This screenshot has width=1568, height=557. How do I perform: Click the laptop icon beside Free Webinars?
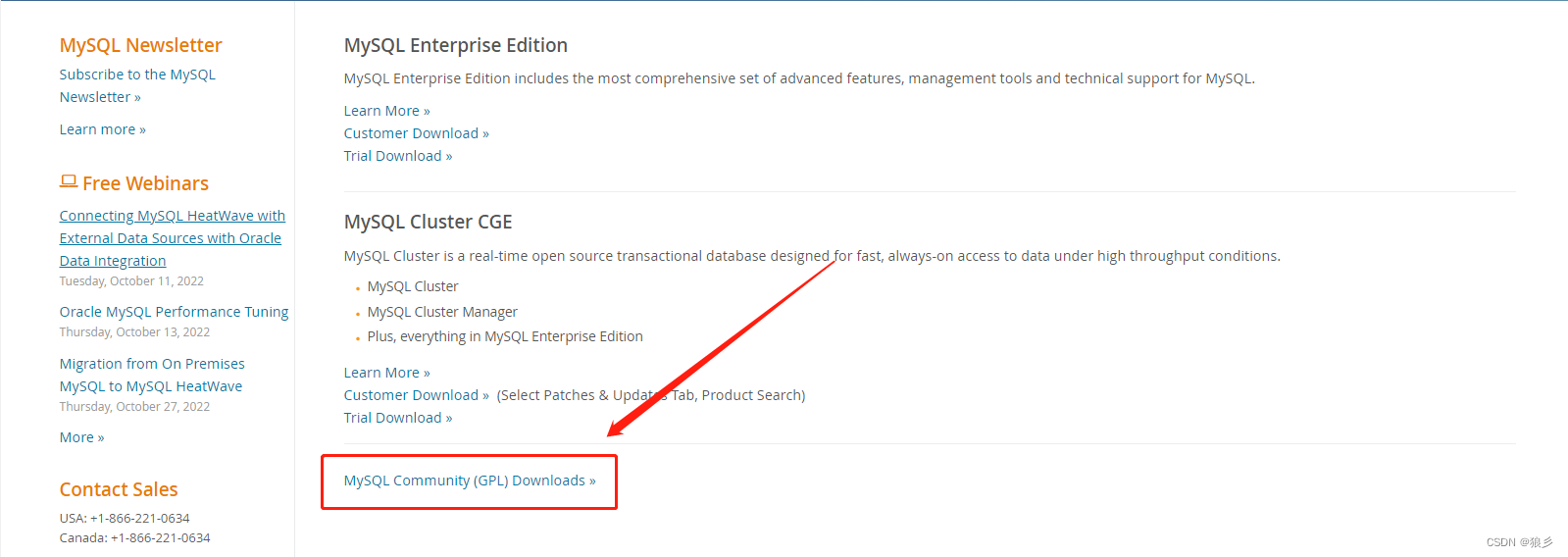coord(68,181)
